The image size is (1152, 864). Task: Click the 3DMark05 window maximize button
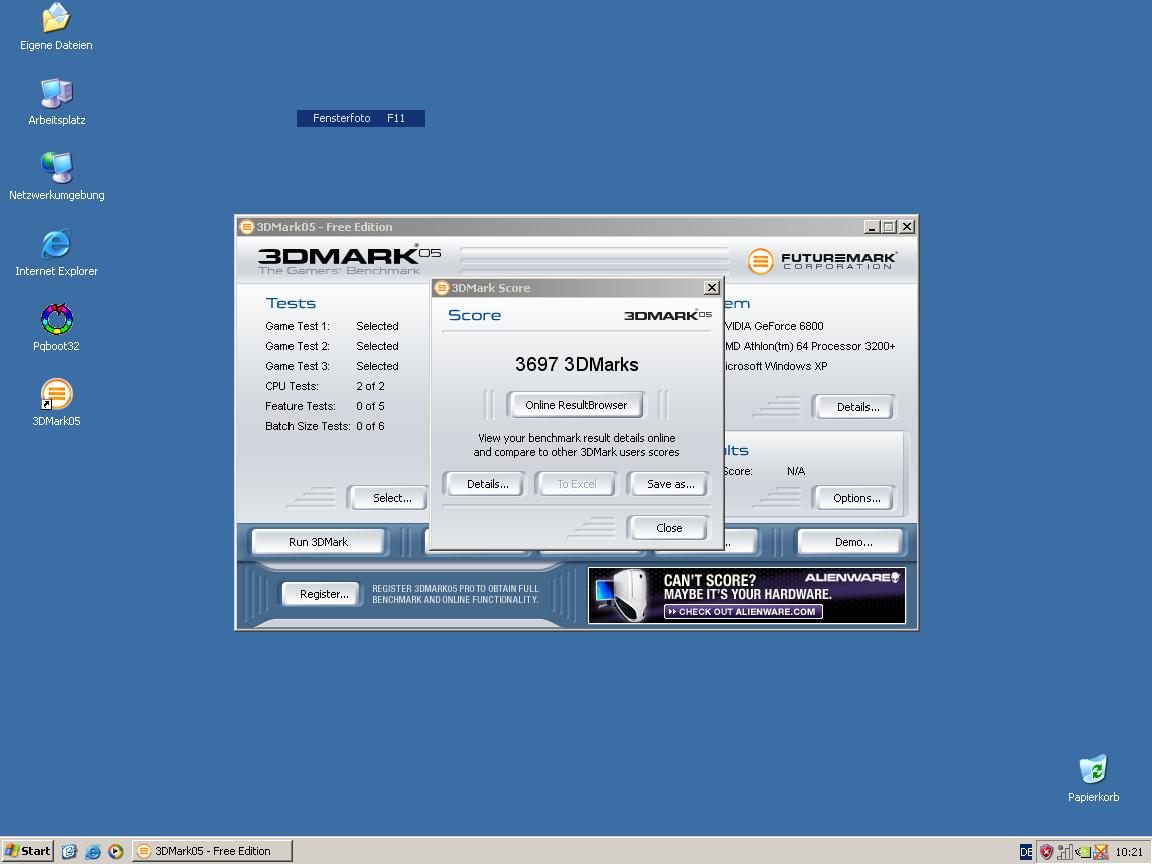(x=889, y=227)
